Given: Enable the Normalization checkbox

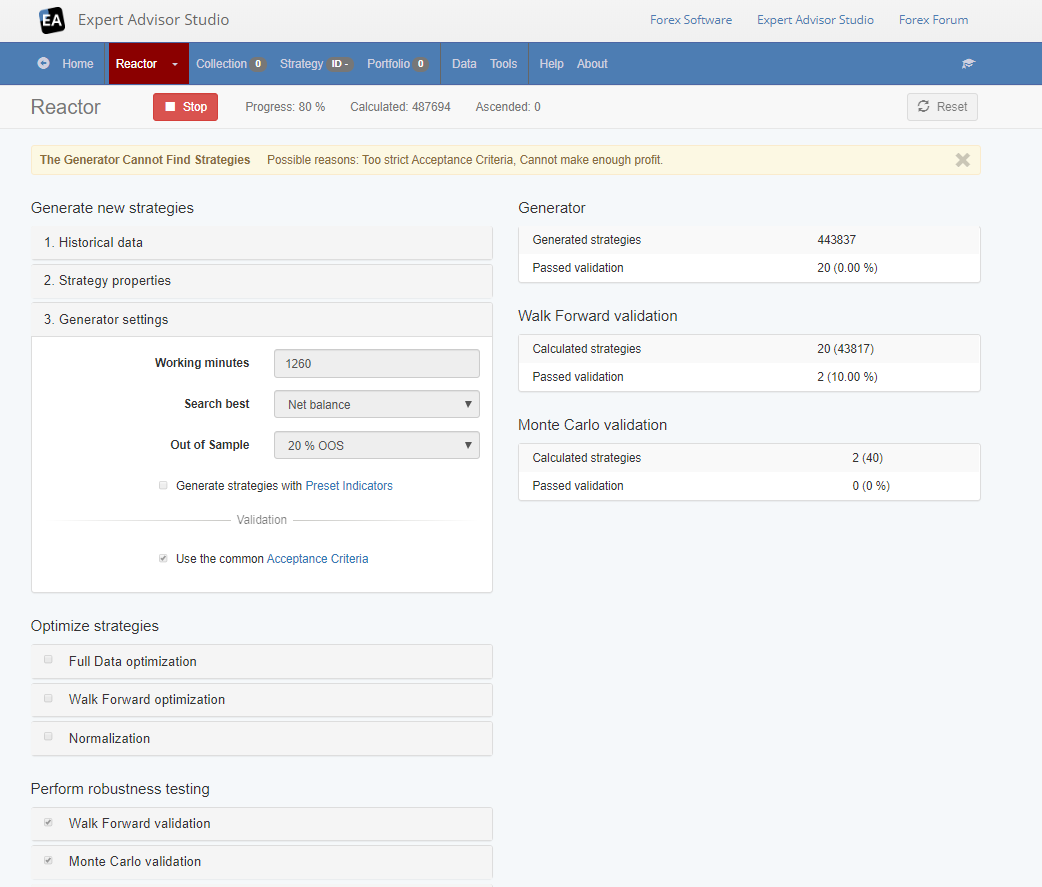Looking at the screenshot, I should (x=49, y=736).
